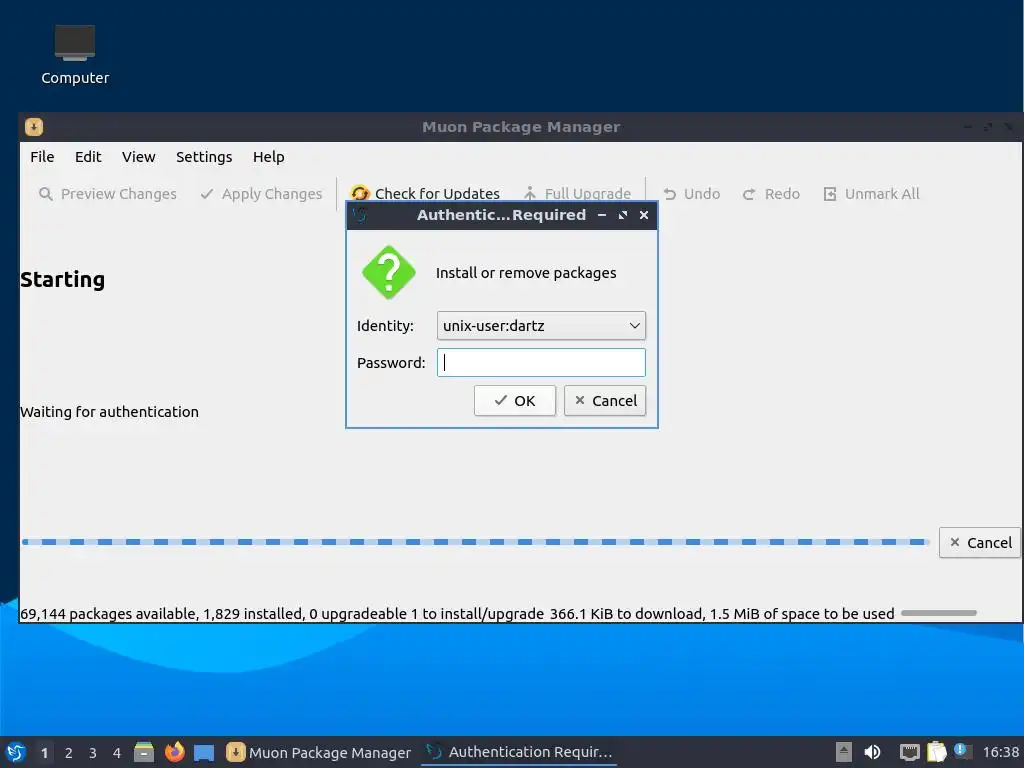
Task: Open the Computer desktop icon
Action: (x=75, y=55)
